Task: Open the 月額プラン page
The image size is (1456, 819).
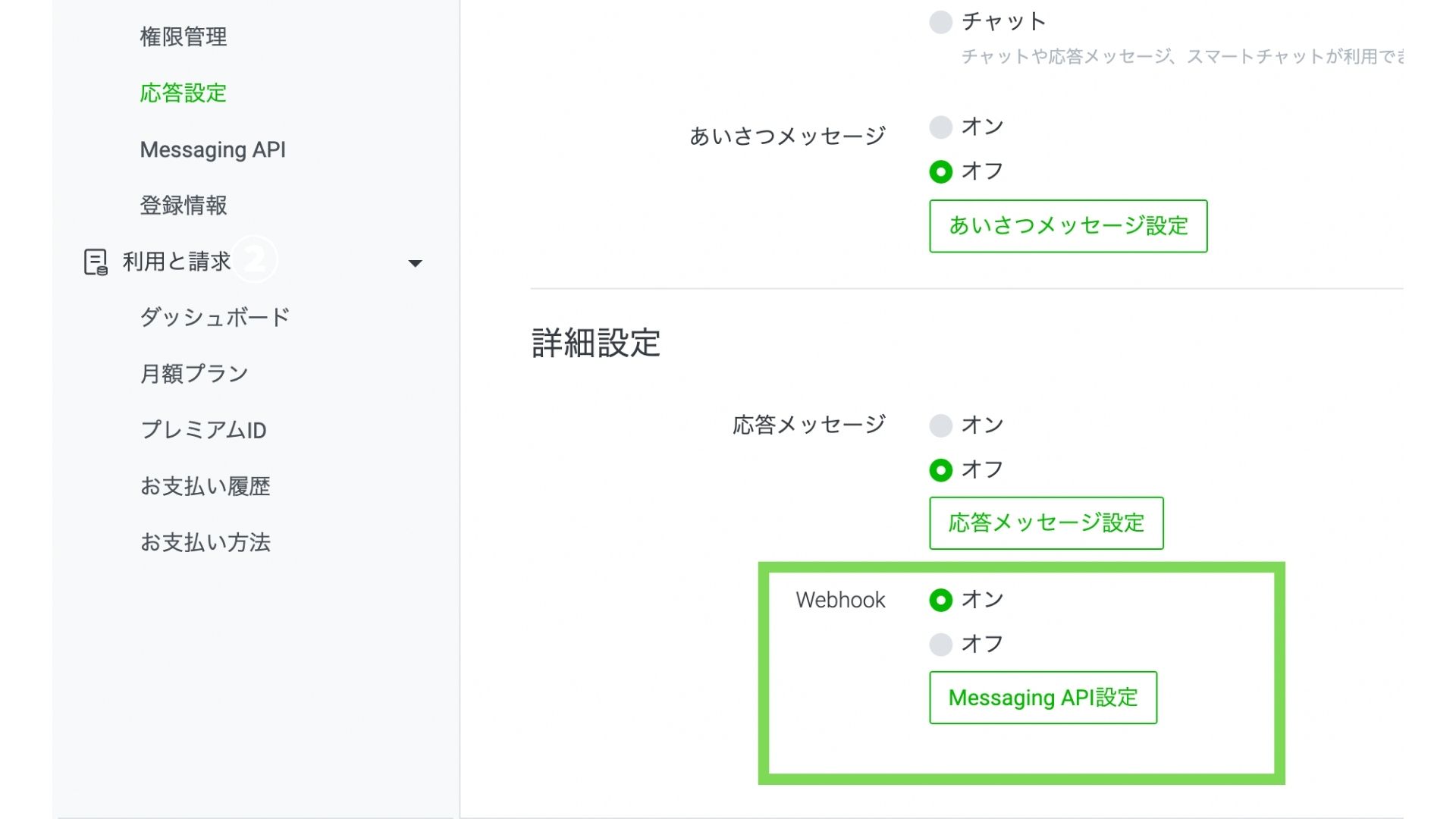Action: [194, 373]
